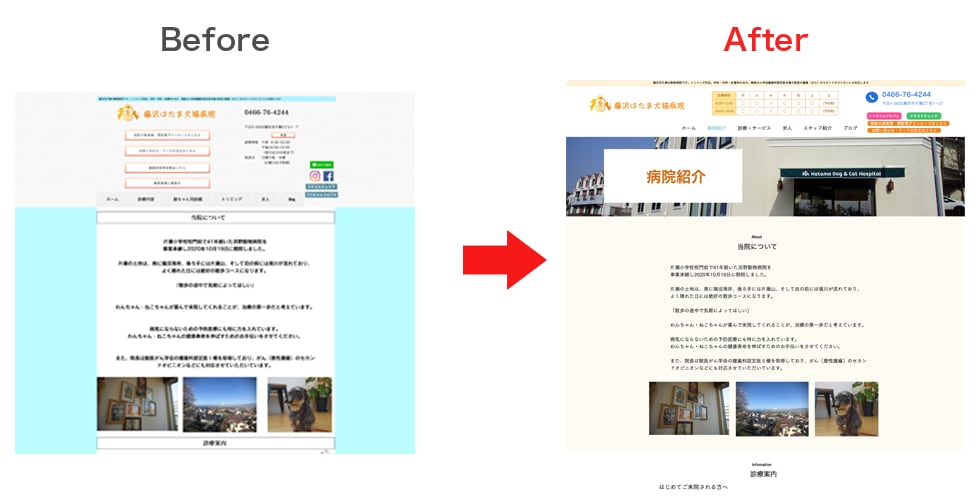This screenshot has height=500, width=980.
Task: Open 求人 in the After page navigation
Action: 787,128
